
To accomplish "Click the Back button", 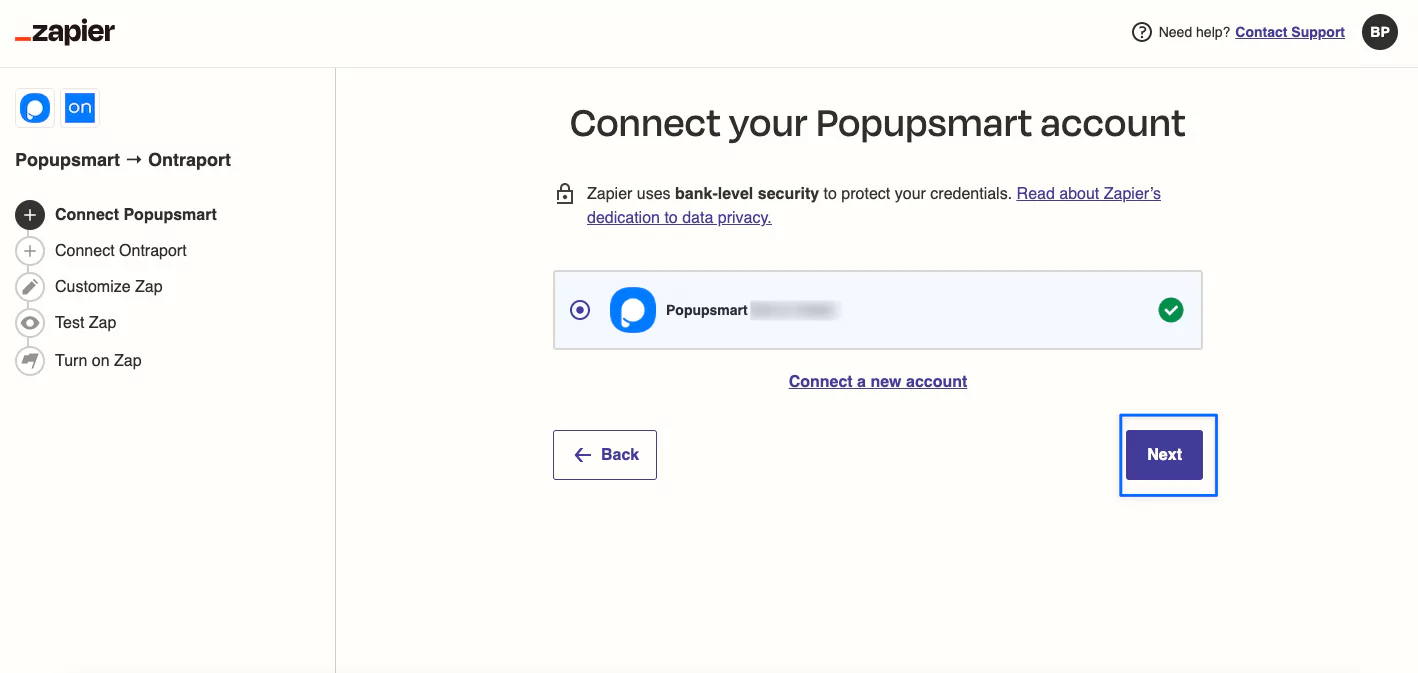I will click(605, 455).
